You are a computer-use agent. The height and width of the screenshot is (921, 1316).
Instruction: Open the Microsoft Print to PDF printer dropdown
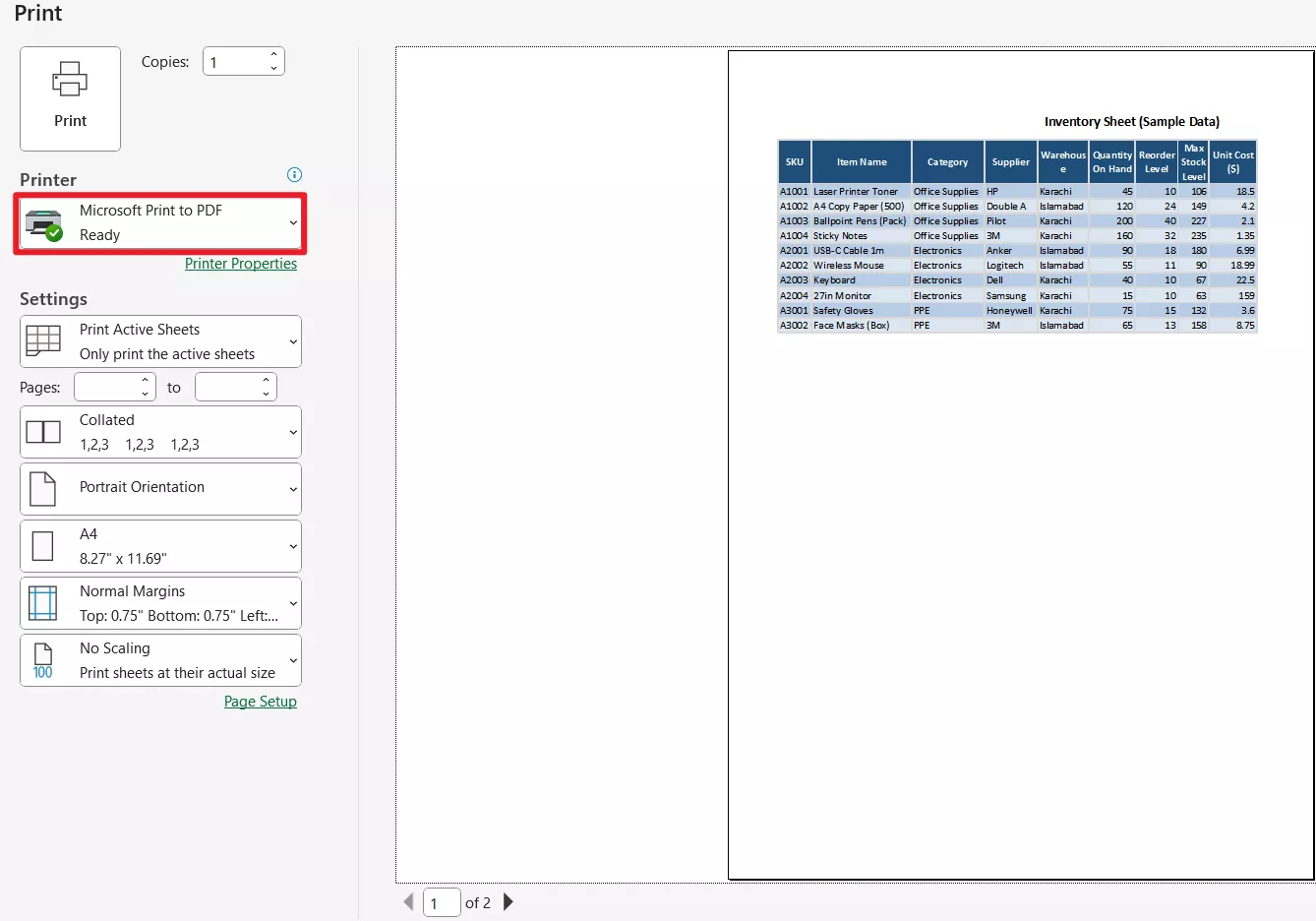click(291, 222)
